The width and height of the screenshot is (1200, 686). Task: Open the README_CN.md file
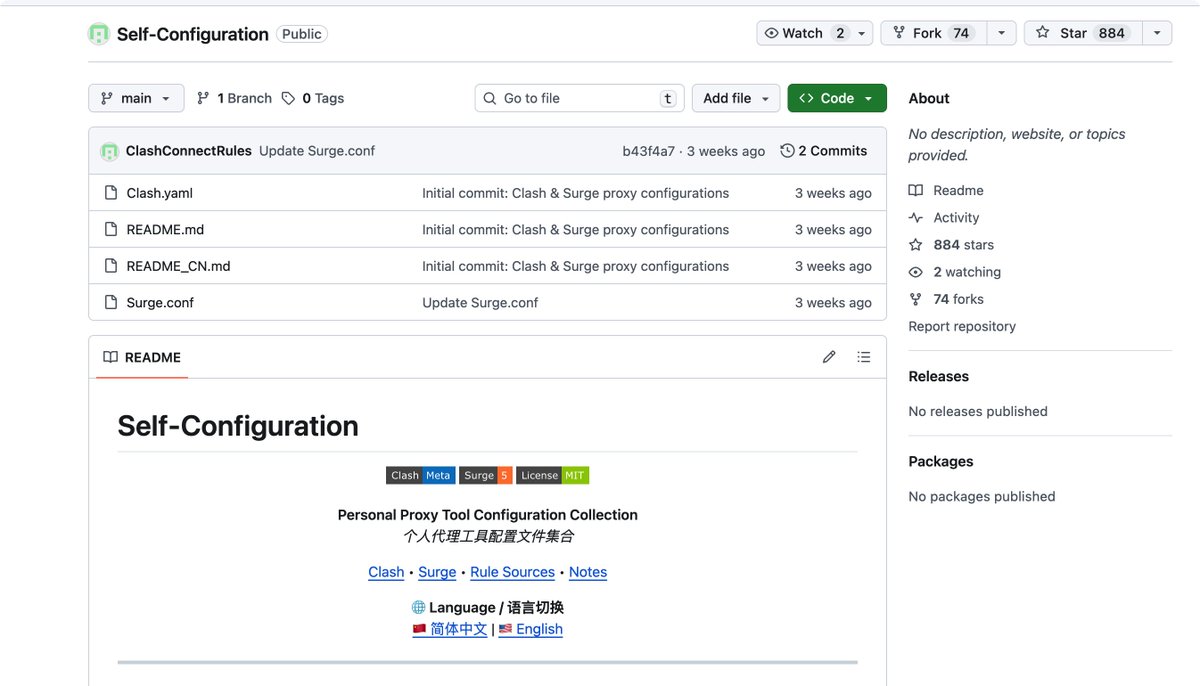point(178,266)
